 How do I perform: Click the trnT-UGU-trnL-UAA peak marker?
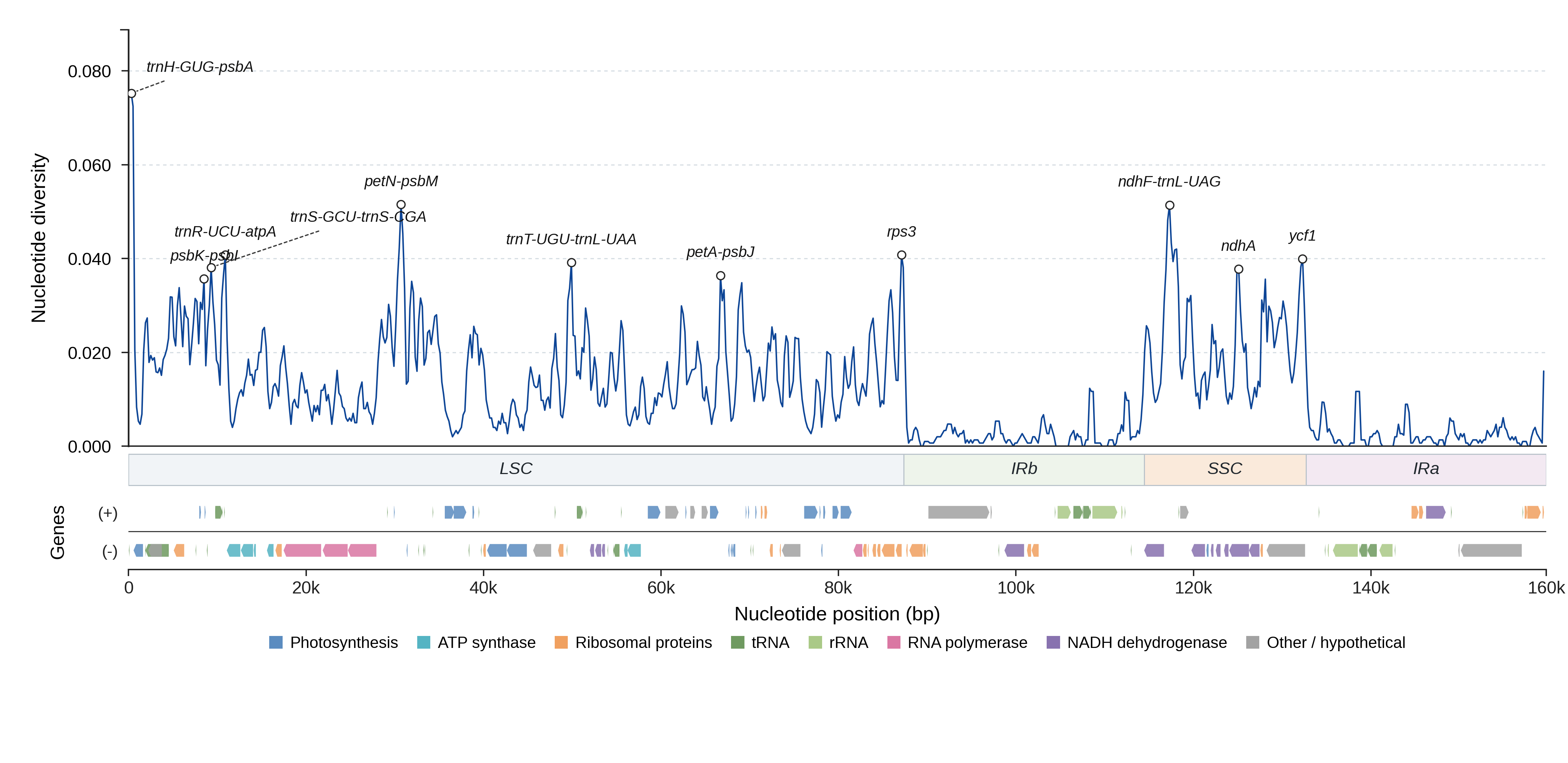tap(571, 263)
